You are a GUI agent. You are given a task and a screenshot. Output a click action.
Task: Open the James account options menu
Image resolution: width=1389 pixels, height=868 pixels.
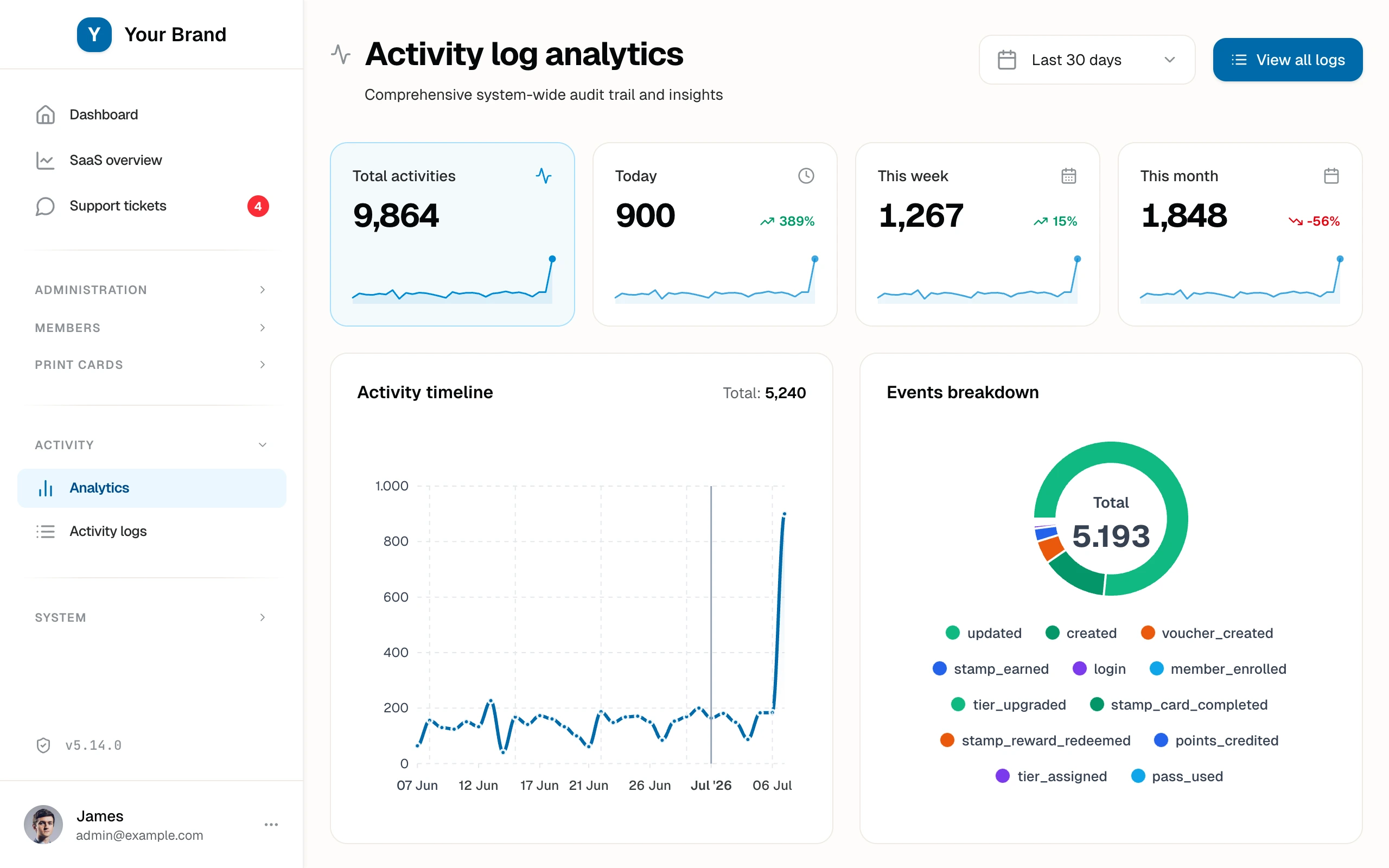pos(271,825)
